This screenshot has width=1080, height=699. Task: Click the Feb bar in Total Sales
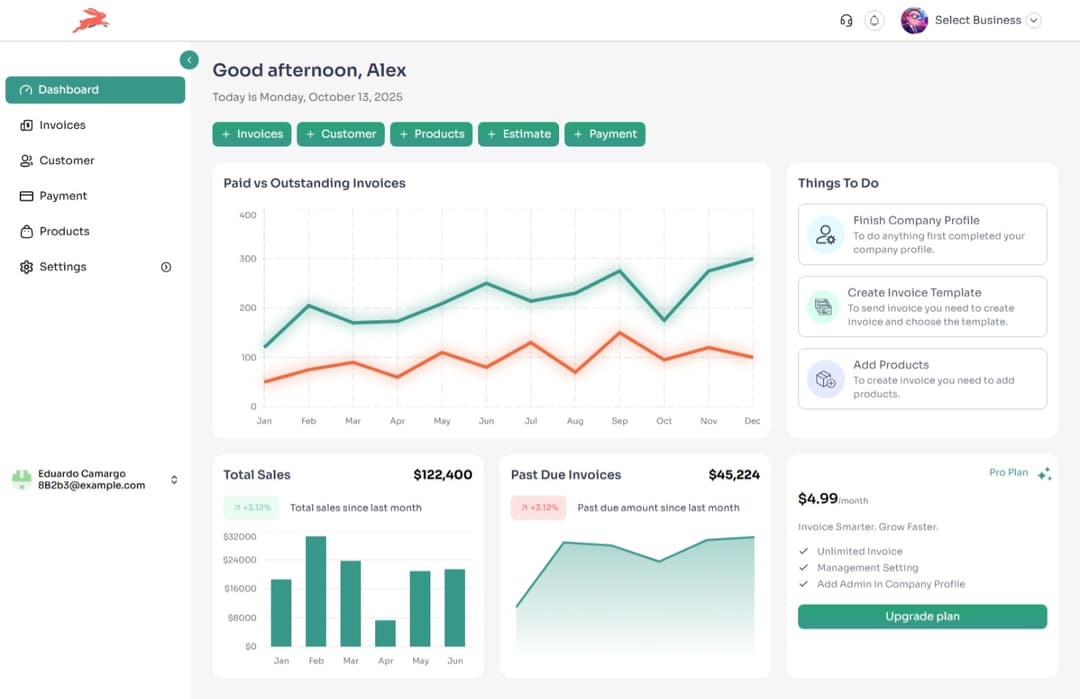pos(315,591)
